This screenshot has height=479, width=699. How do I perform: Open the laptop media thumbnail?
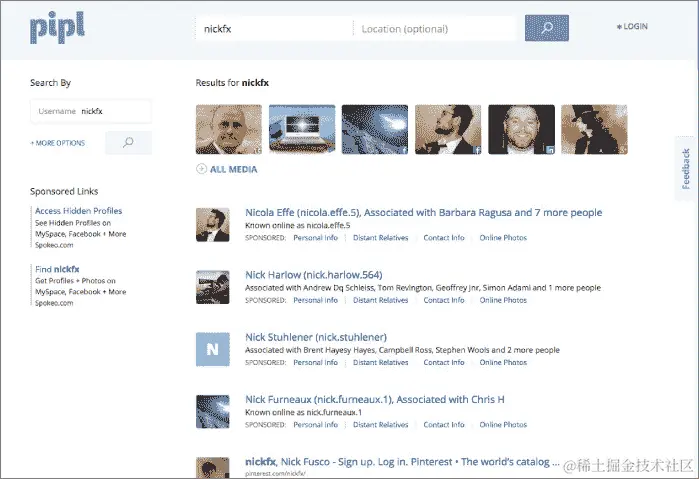[x=302, y=129]
